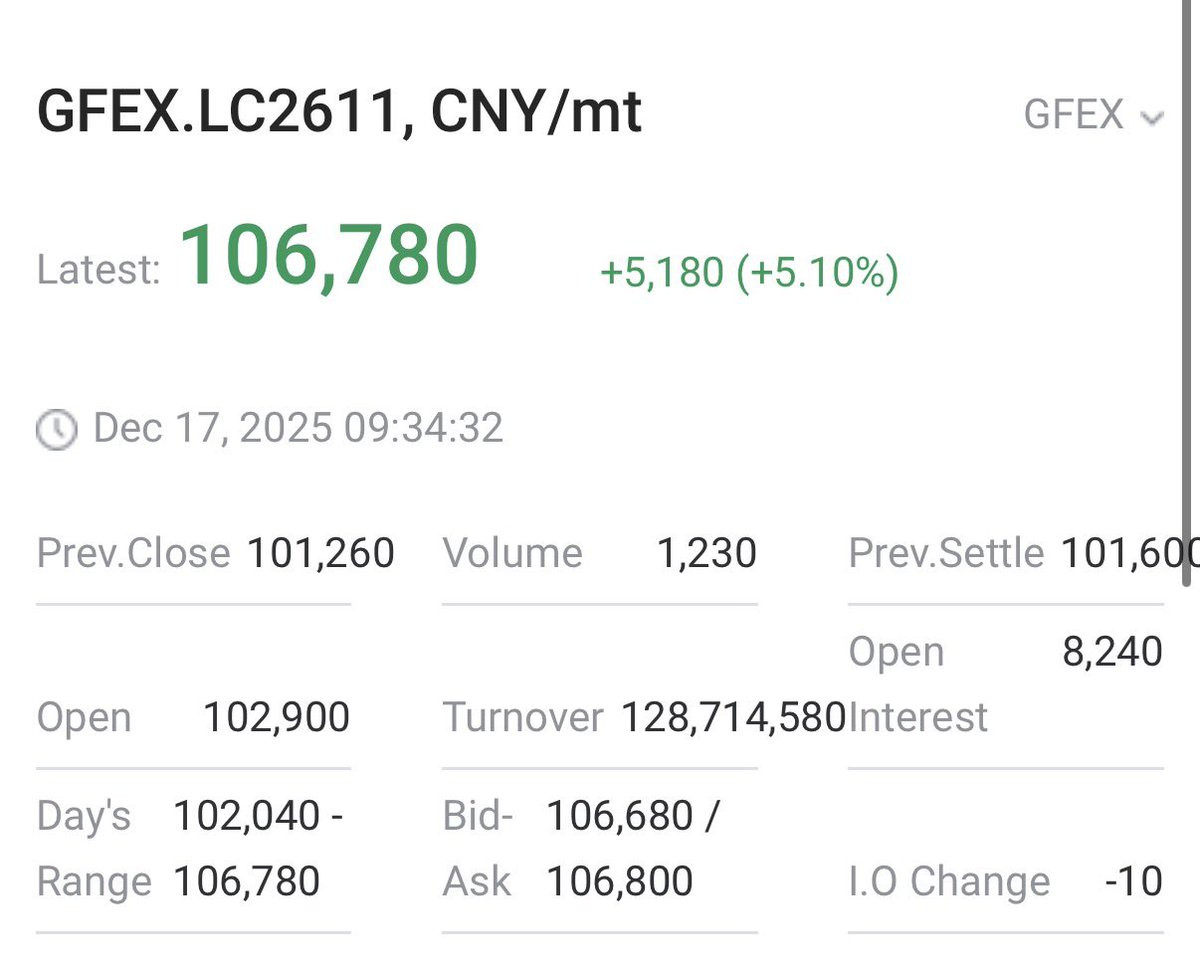
Task: Click the Bid-Ask label
Action: click(478, 849)
